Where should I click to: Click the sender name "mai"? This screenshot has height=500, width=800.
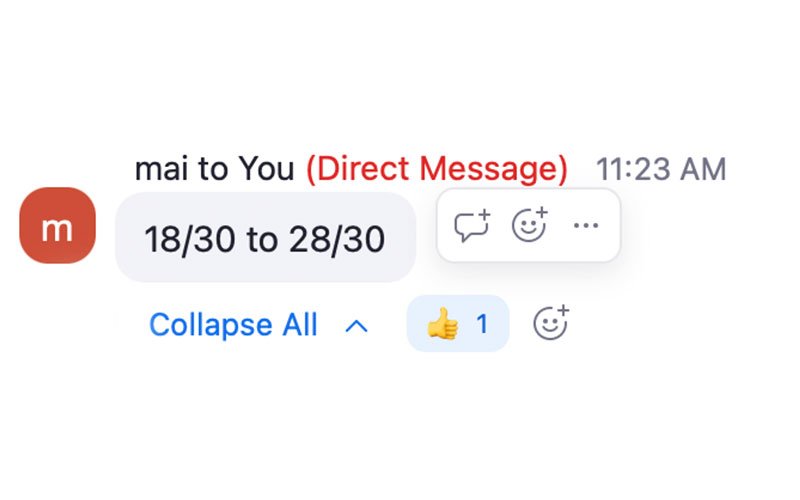[x=161, y=169]
